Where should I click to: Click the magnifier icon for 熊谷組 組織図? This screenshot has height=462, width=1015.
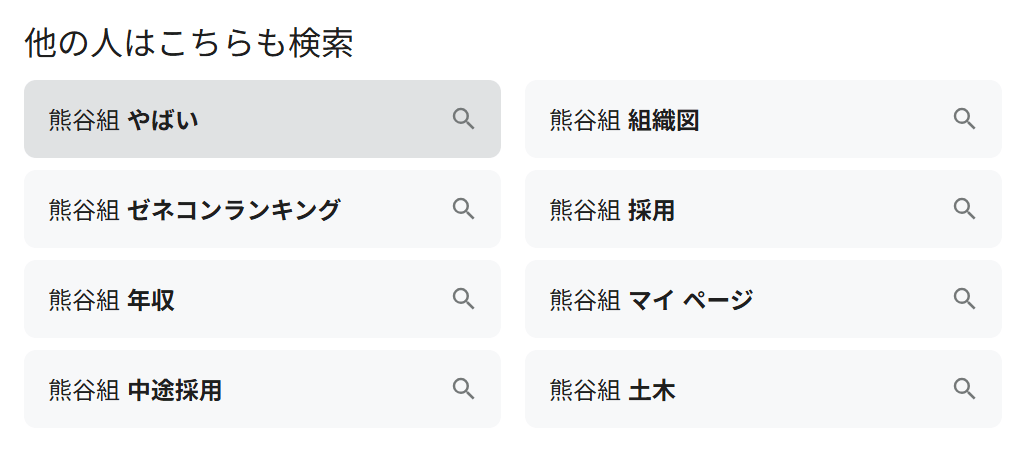click(964, 119)
